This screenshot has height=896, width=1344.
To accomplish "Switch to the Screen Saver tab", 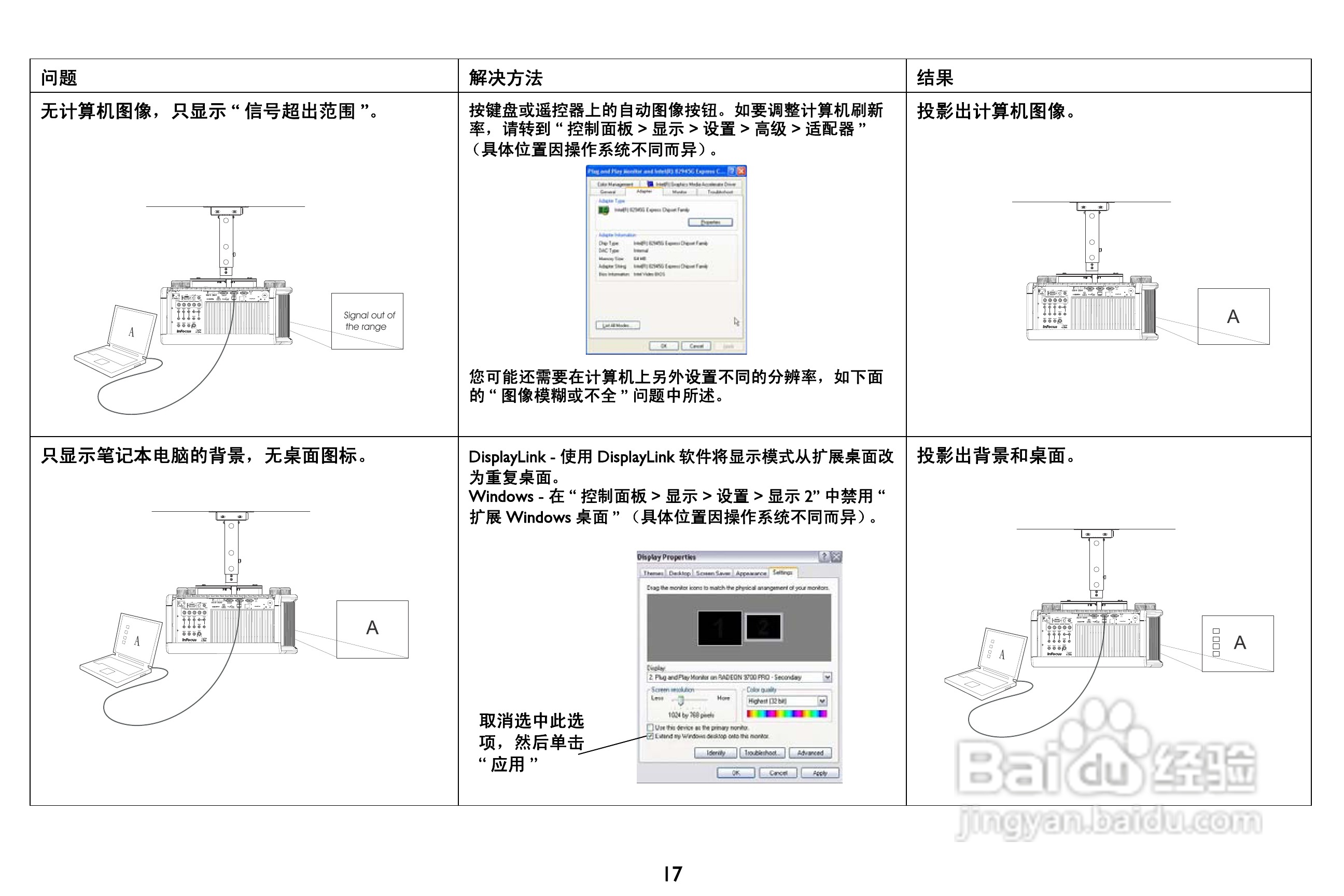I will 712,573.
